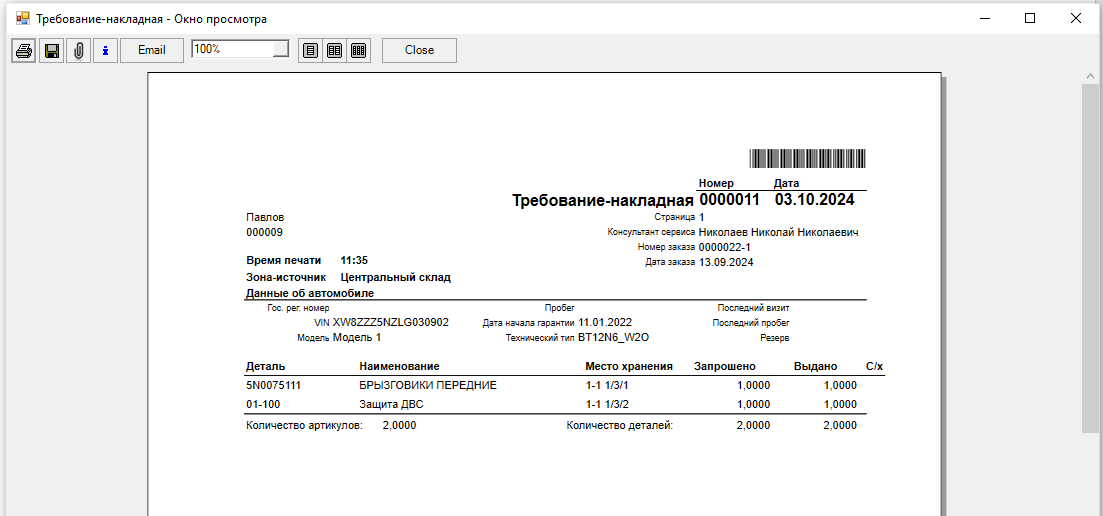The width and height of the screenshot is (1103, 516).
Task: Minimize the preview window
Action: 984,18
